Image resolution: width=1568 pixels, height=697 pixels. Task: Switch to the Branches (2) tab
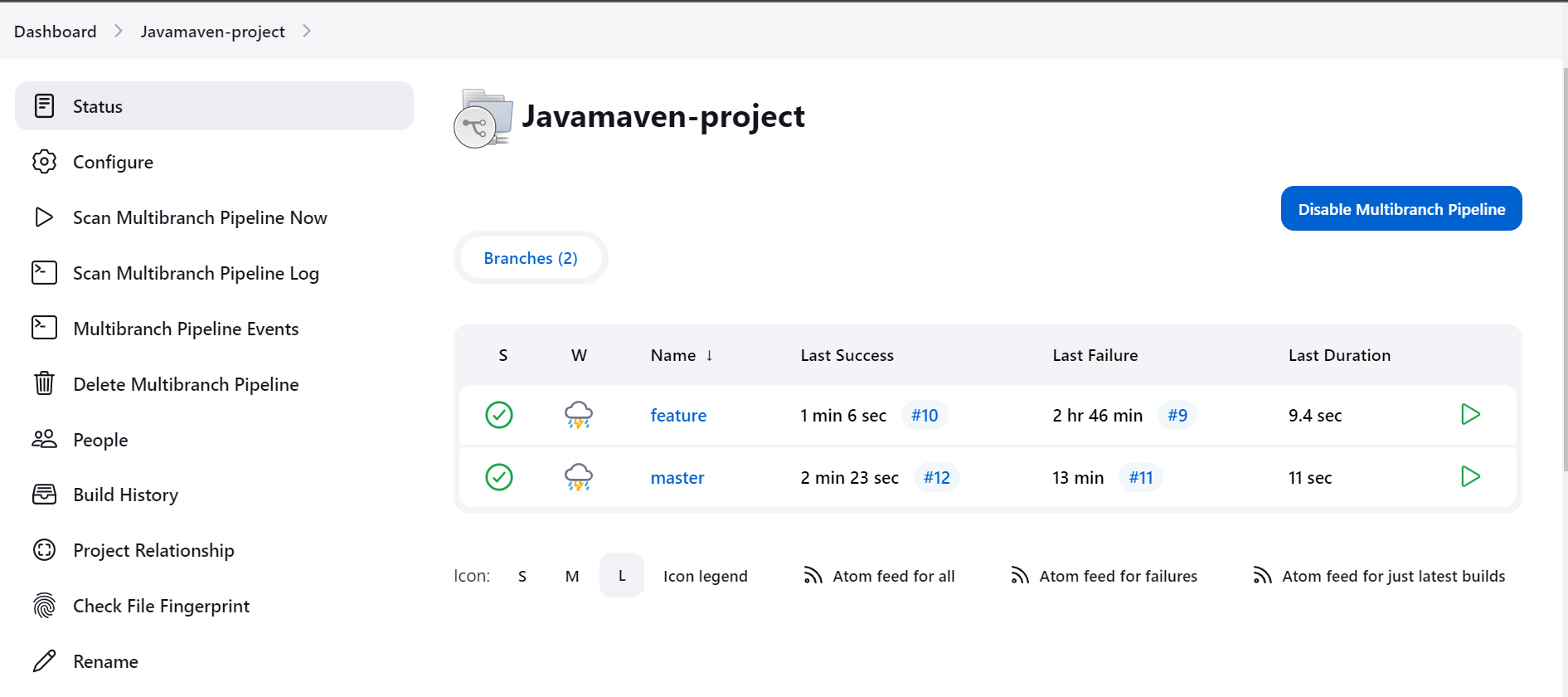click(531, 258)
